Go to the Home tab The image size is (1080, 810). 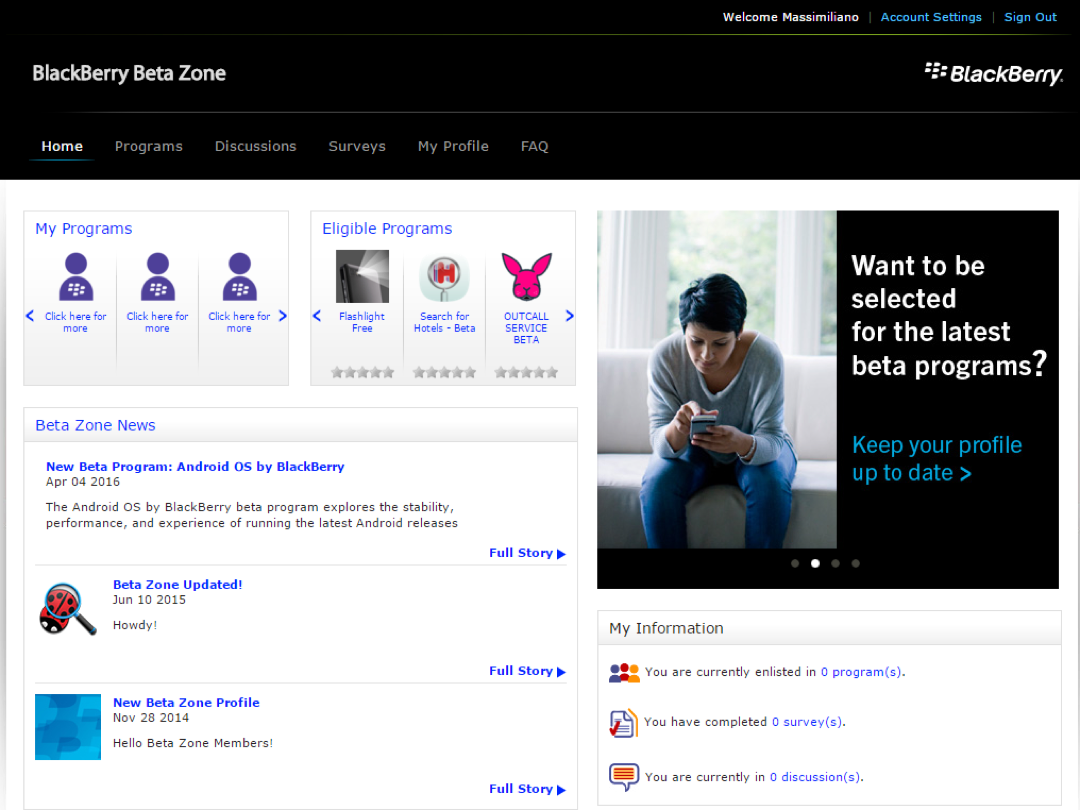coord(62,146)
